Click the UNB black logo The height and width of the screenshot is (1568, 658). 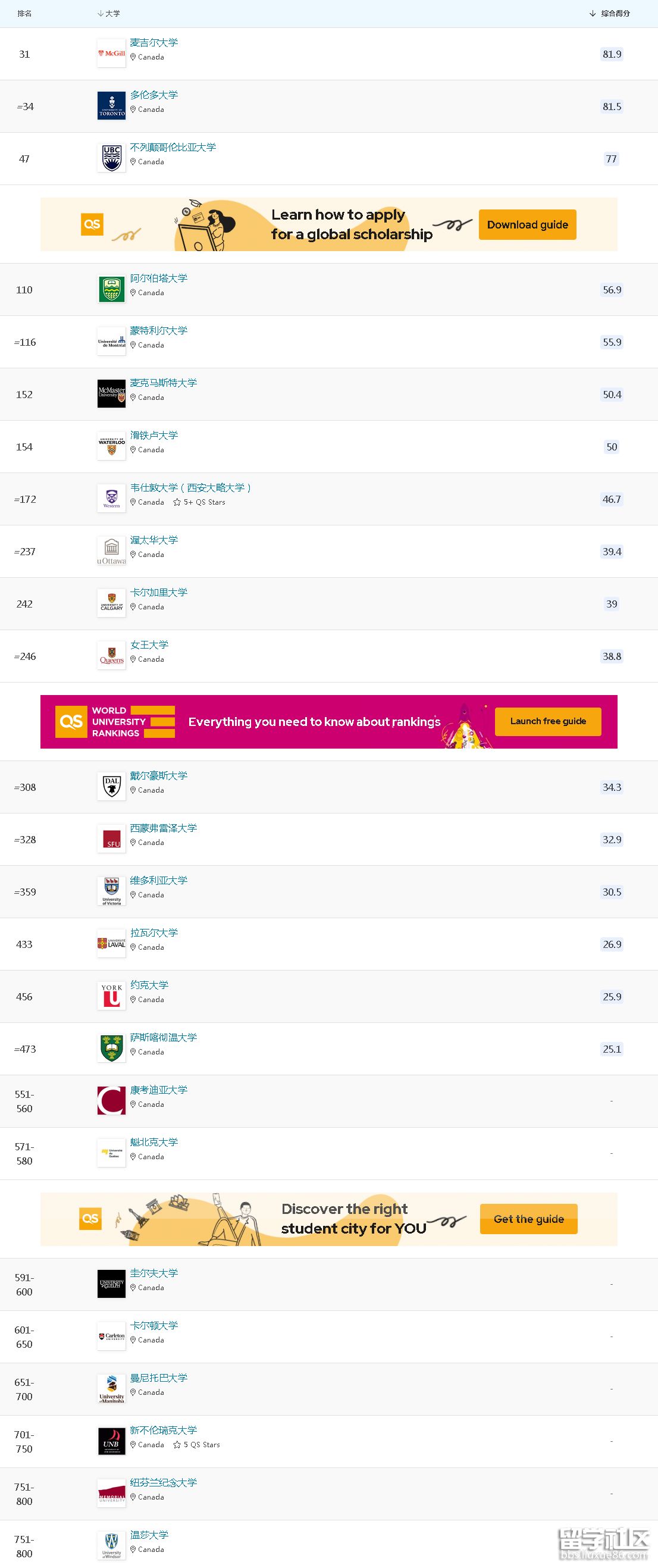[111, 1441]
